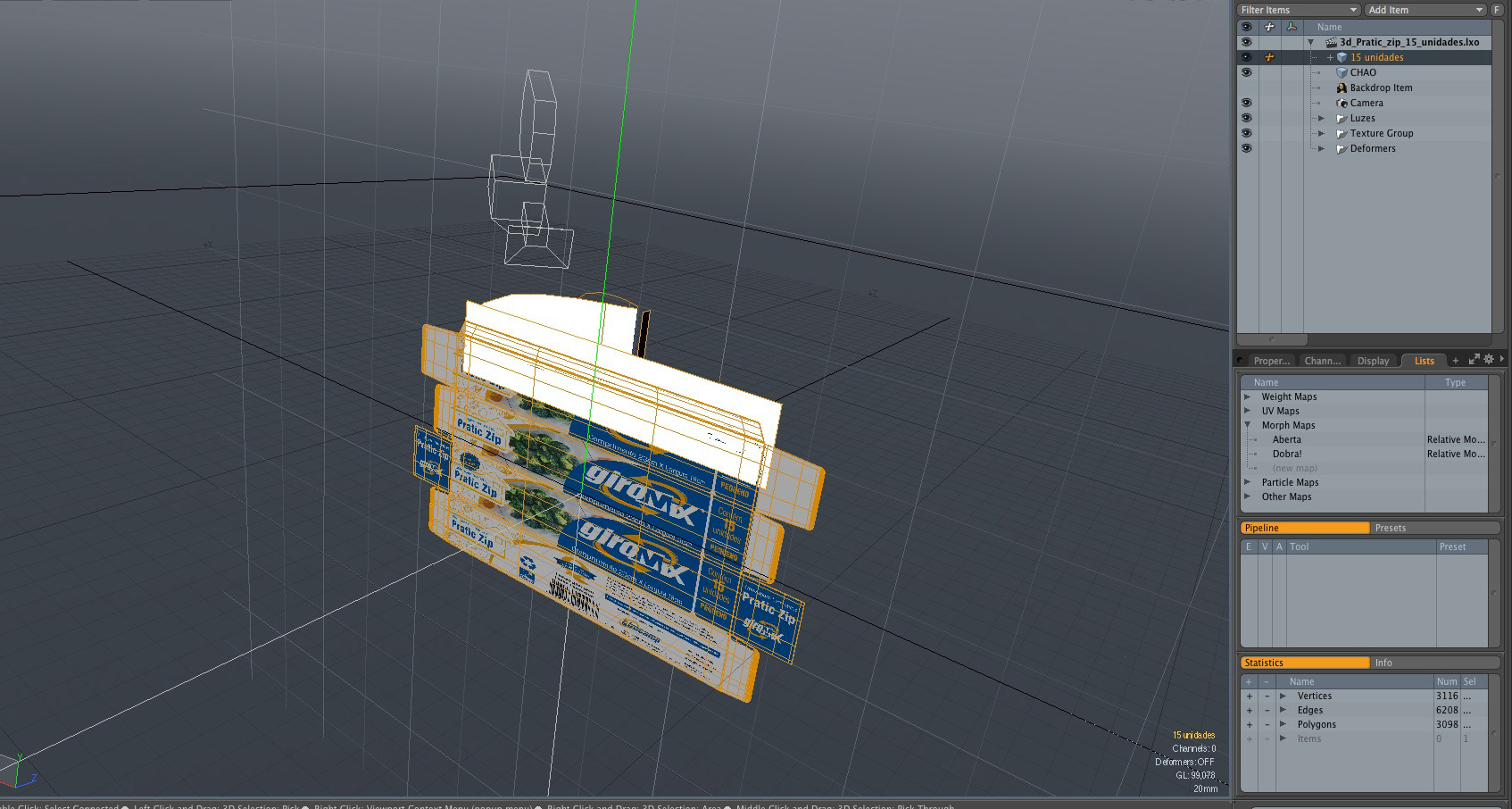Open the Filter Items dropdown

[x=1298, y=10]
